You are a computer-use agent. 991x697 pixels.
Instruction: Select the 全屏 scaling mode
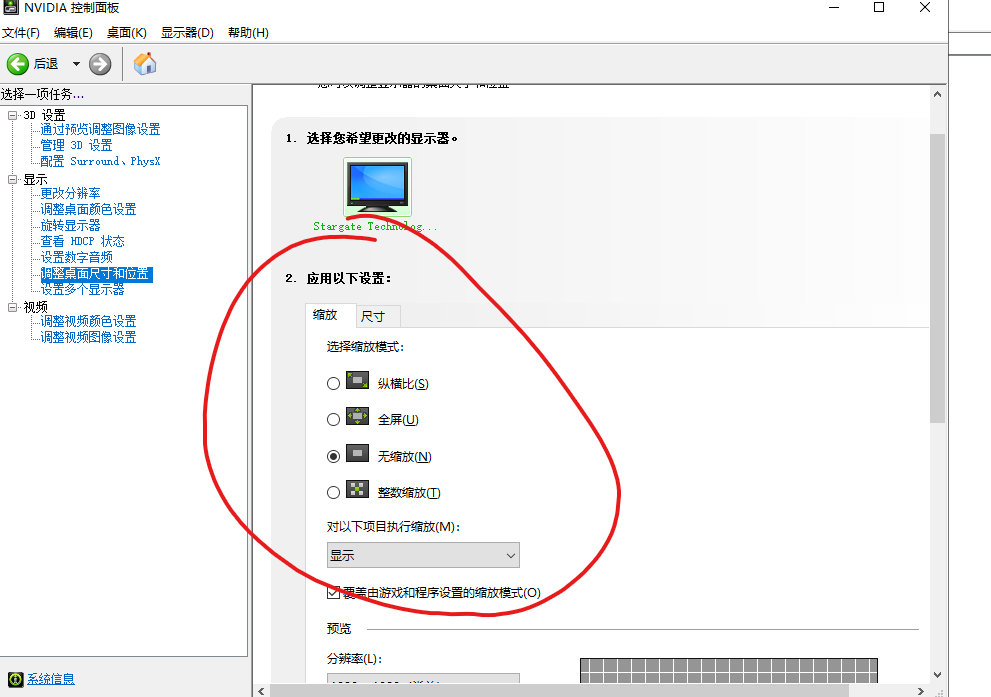[333, 419]
